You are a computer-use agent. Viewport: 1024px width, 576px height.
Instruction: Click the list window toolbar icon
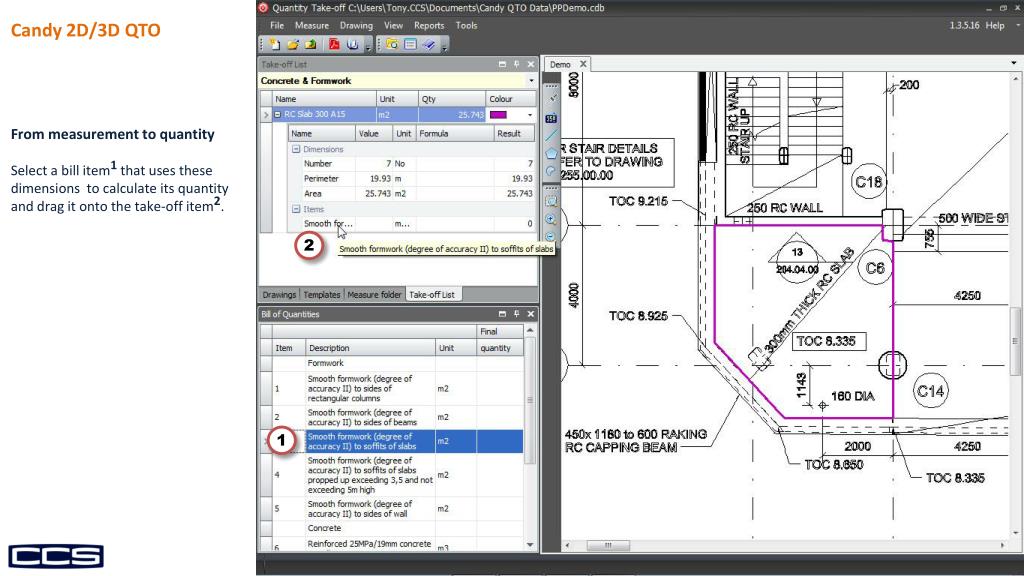[410, 44]
